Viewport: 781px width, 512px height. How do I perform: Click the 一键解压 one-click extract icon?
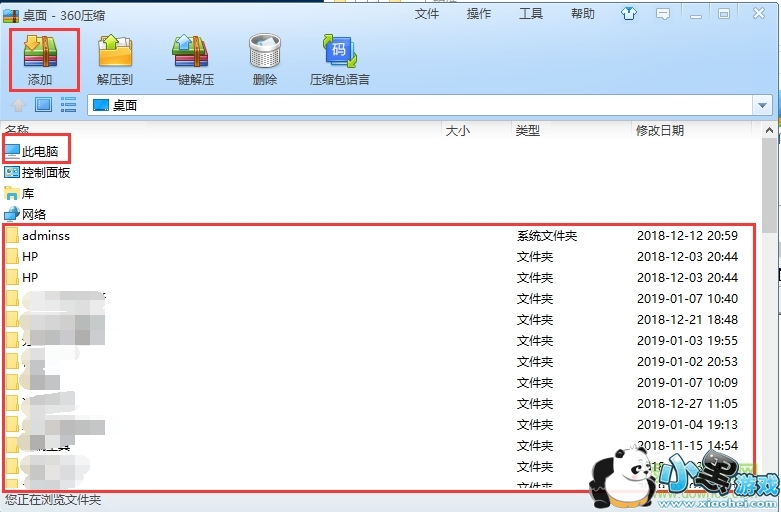[x=190, y=51]
